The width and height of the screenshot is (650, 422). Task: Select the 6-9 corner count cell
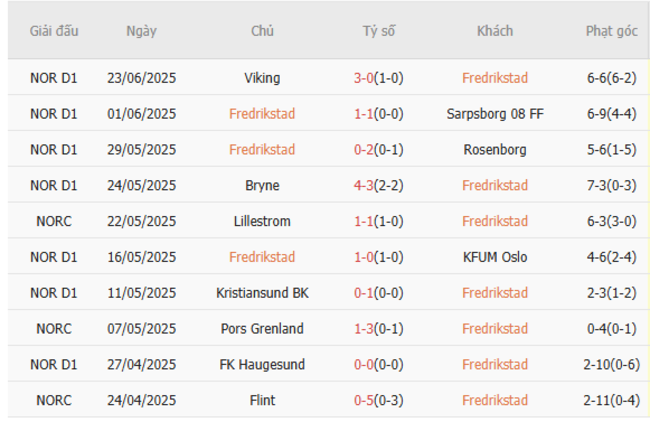[x=612, y=114]
